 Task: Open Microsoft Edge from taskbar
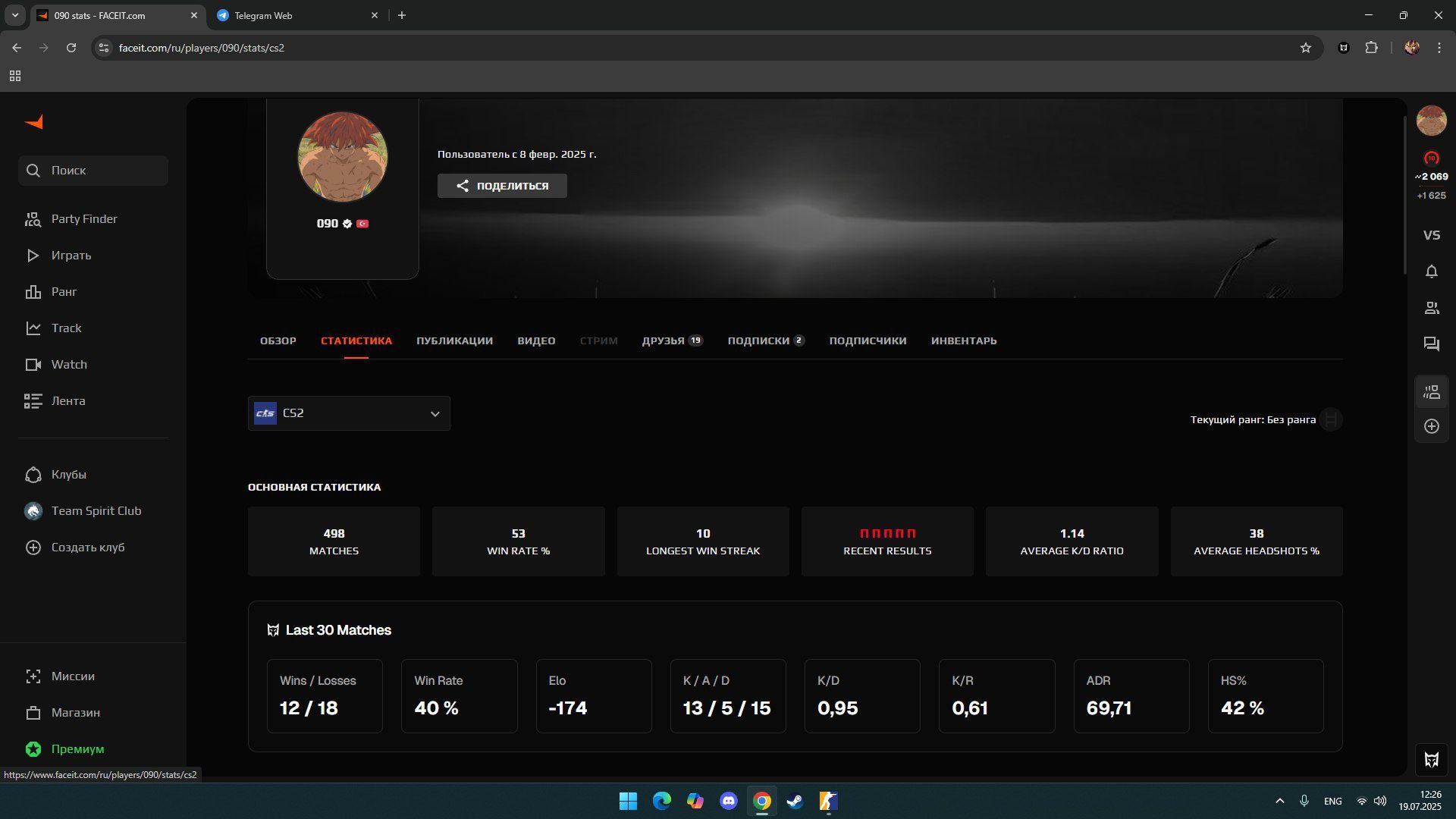pos(662,801)
